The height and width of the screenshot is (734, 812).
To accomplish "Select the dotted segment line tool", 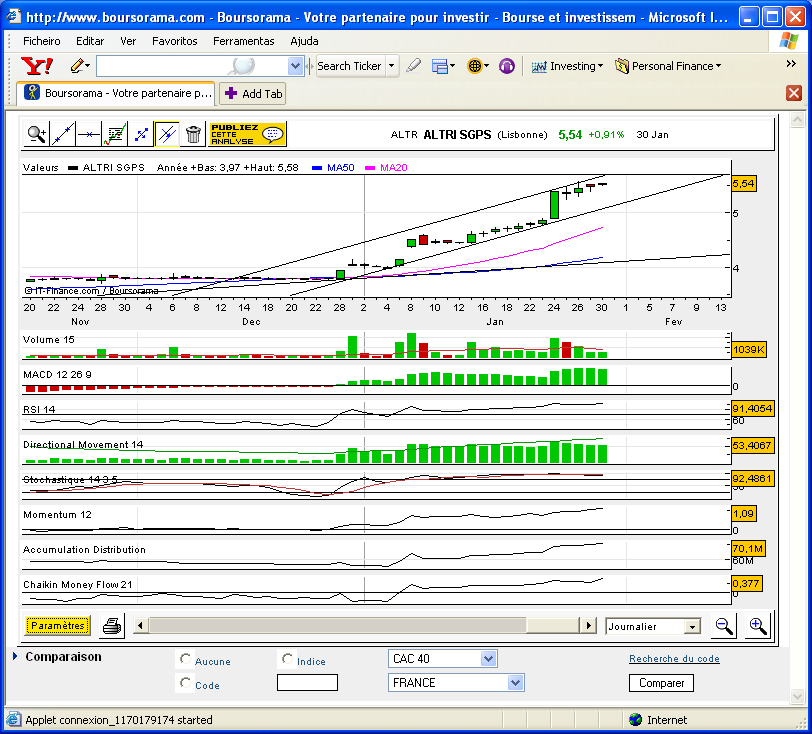I will pos(141,135).
